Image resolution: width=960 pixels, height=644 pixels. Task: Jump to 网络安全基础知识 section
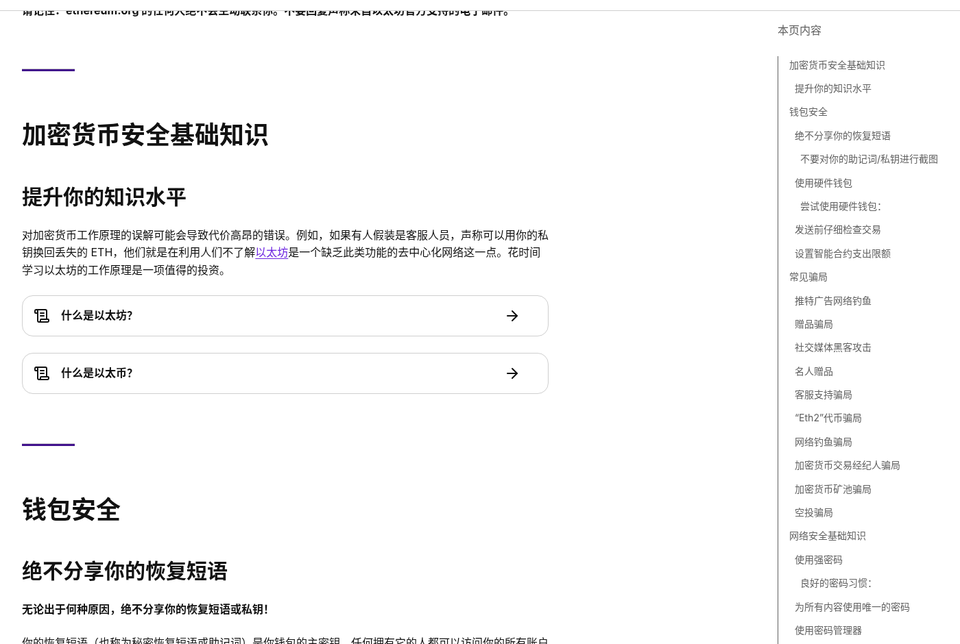pyautogui.click(x=827, y=536)
